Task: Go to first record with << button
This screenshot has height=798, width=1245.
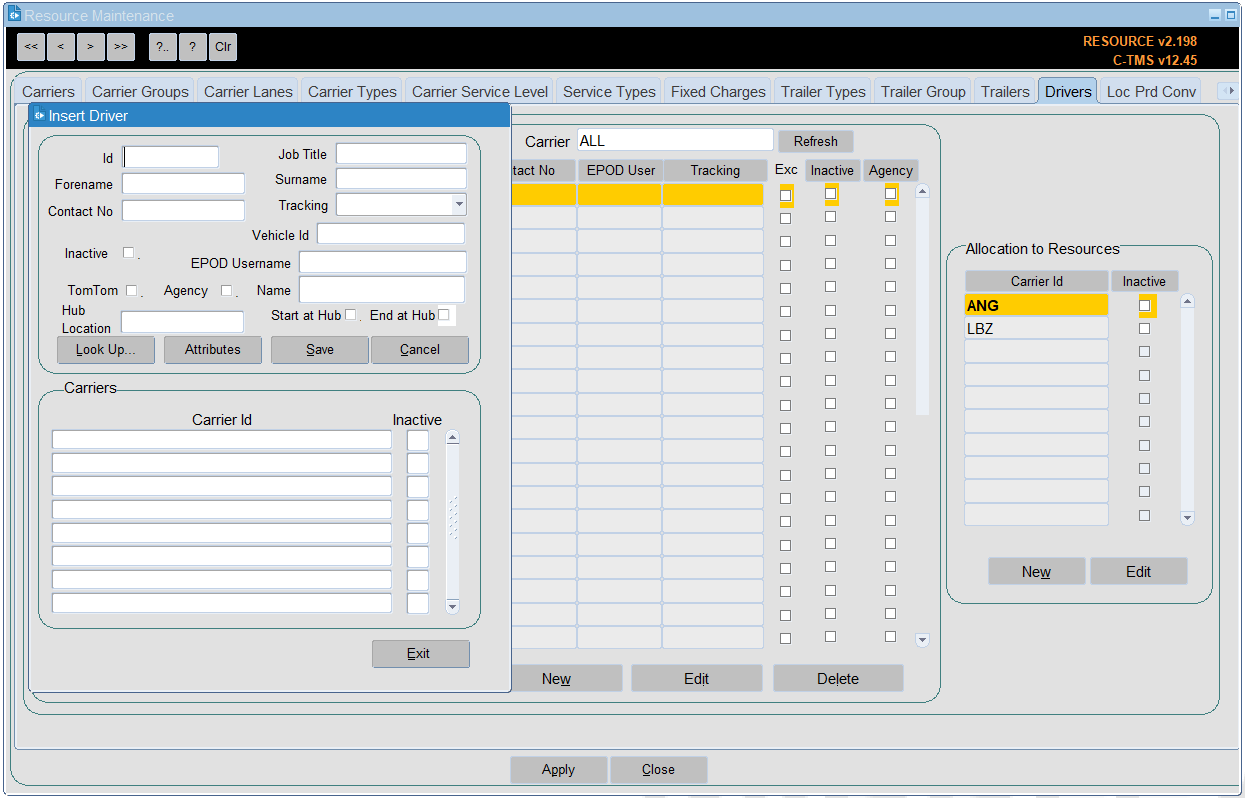Action: click(31, 47)
